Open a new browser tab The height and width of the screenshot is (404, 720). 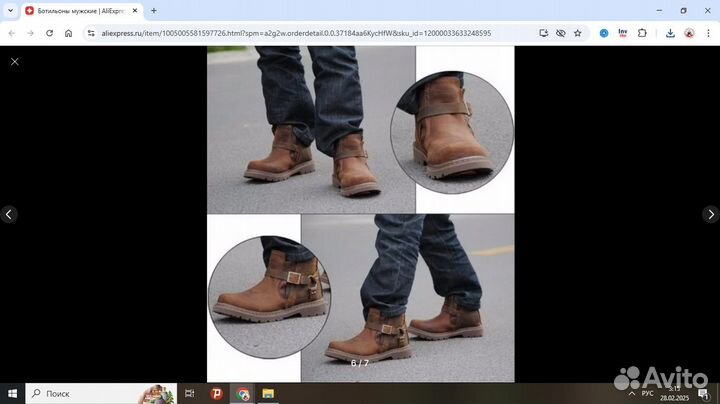(154, 11)
